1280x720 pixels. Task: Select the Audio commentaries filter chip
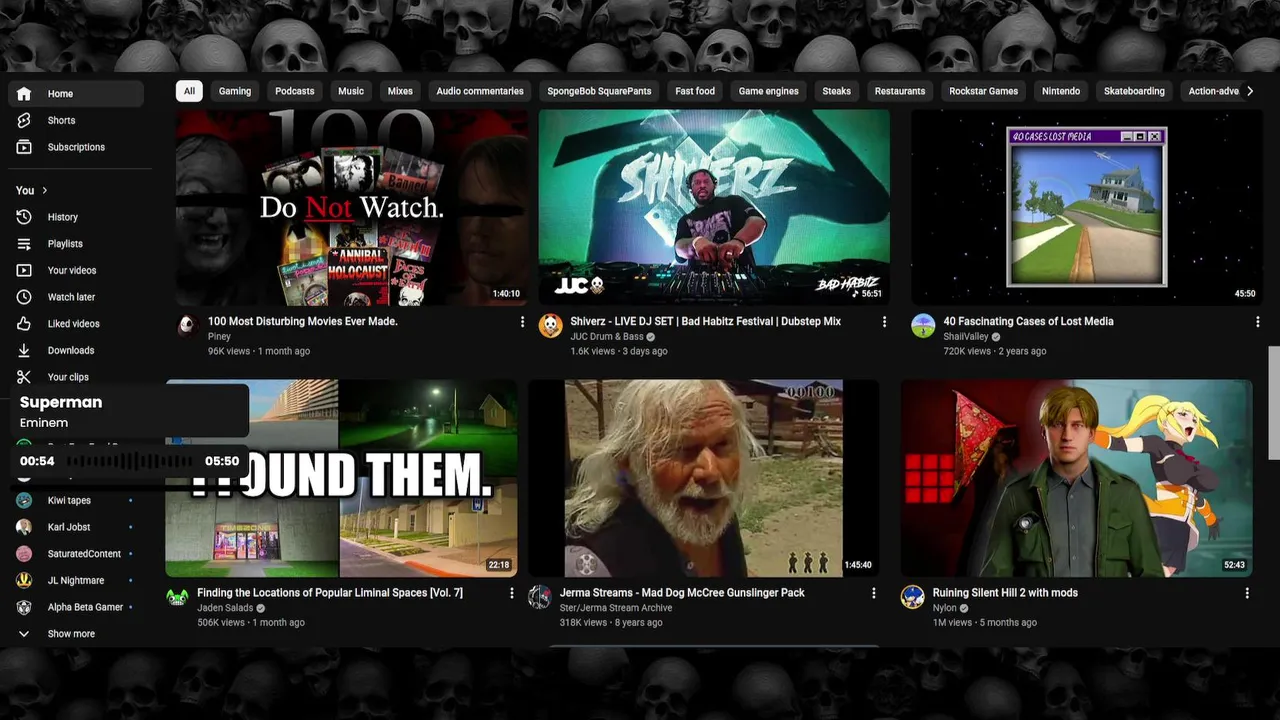click(480, 91)
